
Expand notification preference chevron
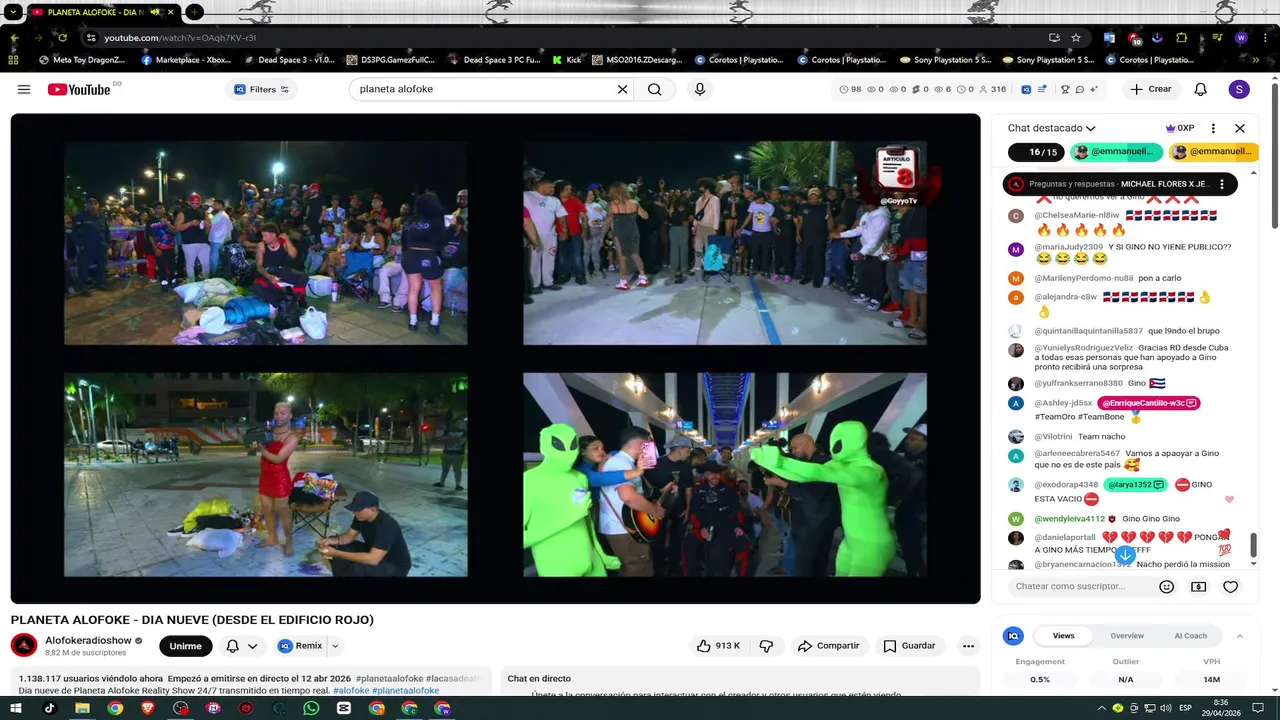pyautogui.click(x=253, y=646)
